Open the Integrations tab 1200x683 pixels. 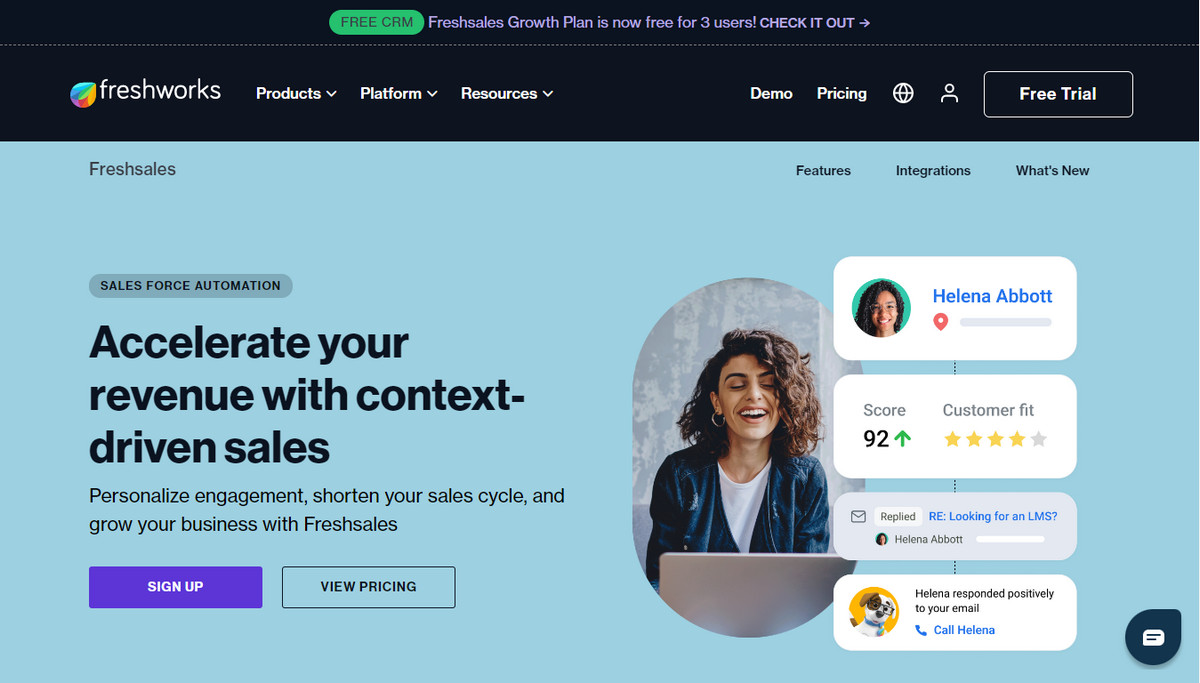(x=933, y=171)
